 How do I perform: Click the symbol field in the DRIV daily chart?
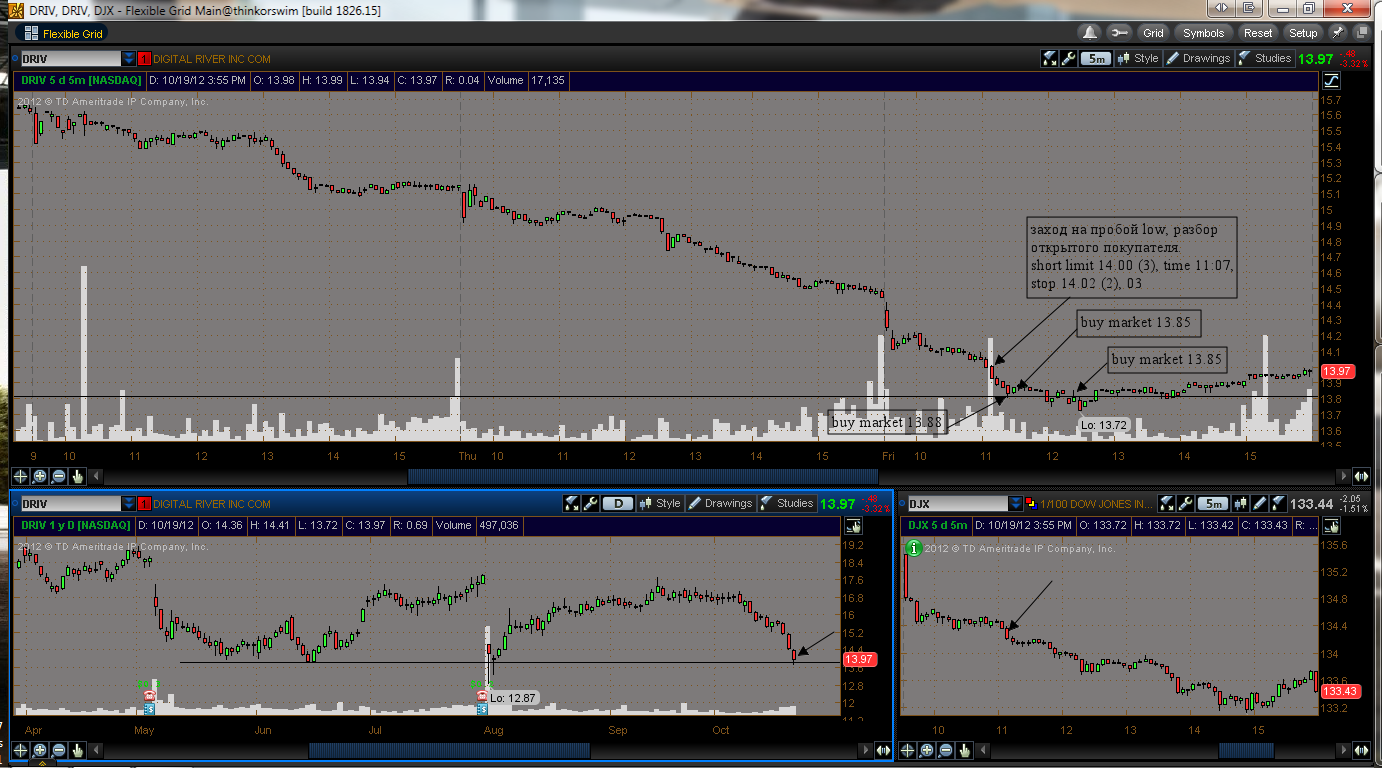pyautogui.click(x=70, y=503)
